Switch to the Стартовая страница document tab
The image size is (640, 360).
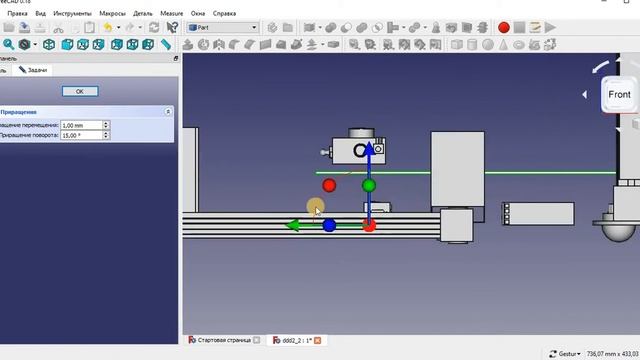pos(224,340)
